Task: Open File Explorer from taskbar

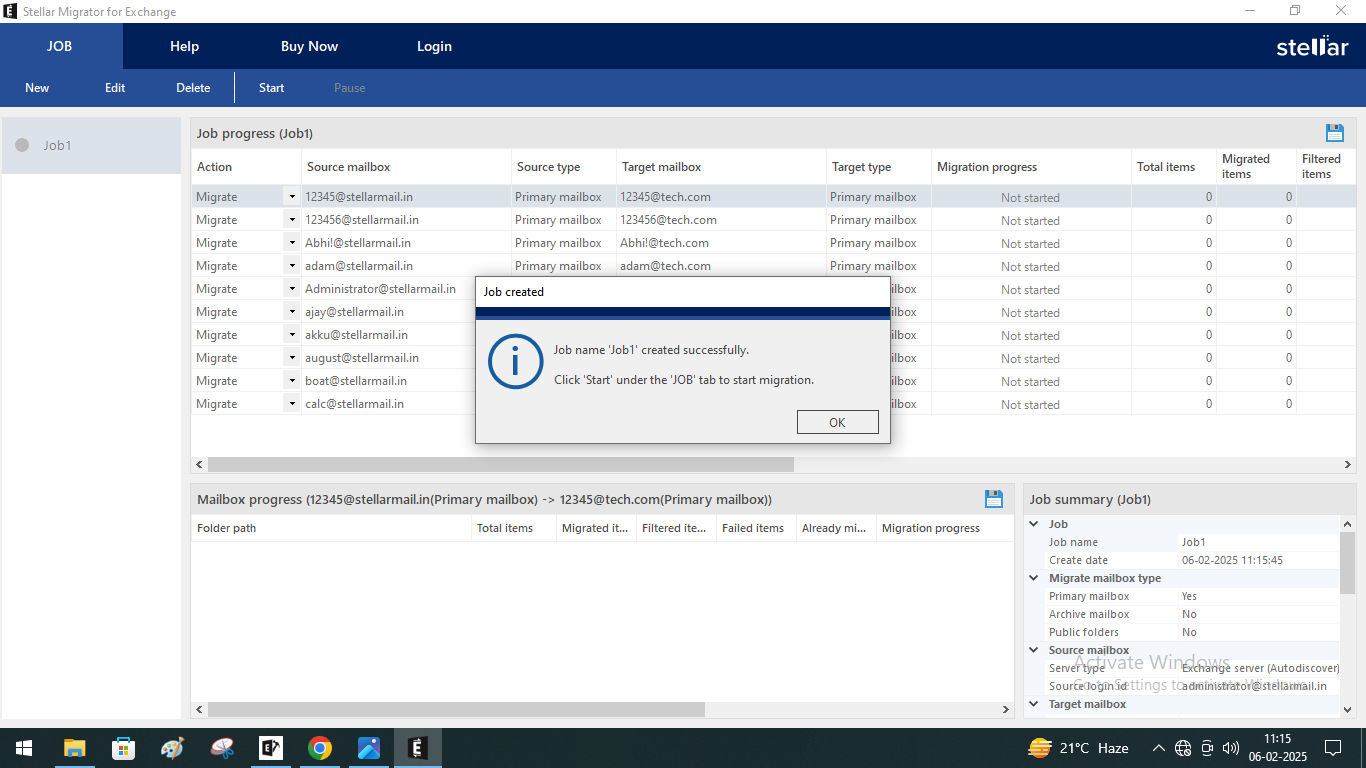Action: [74, 748]
